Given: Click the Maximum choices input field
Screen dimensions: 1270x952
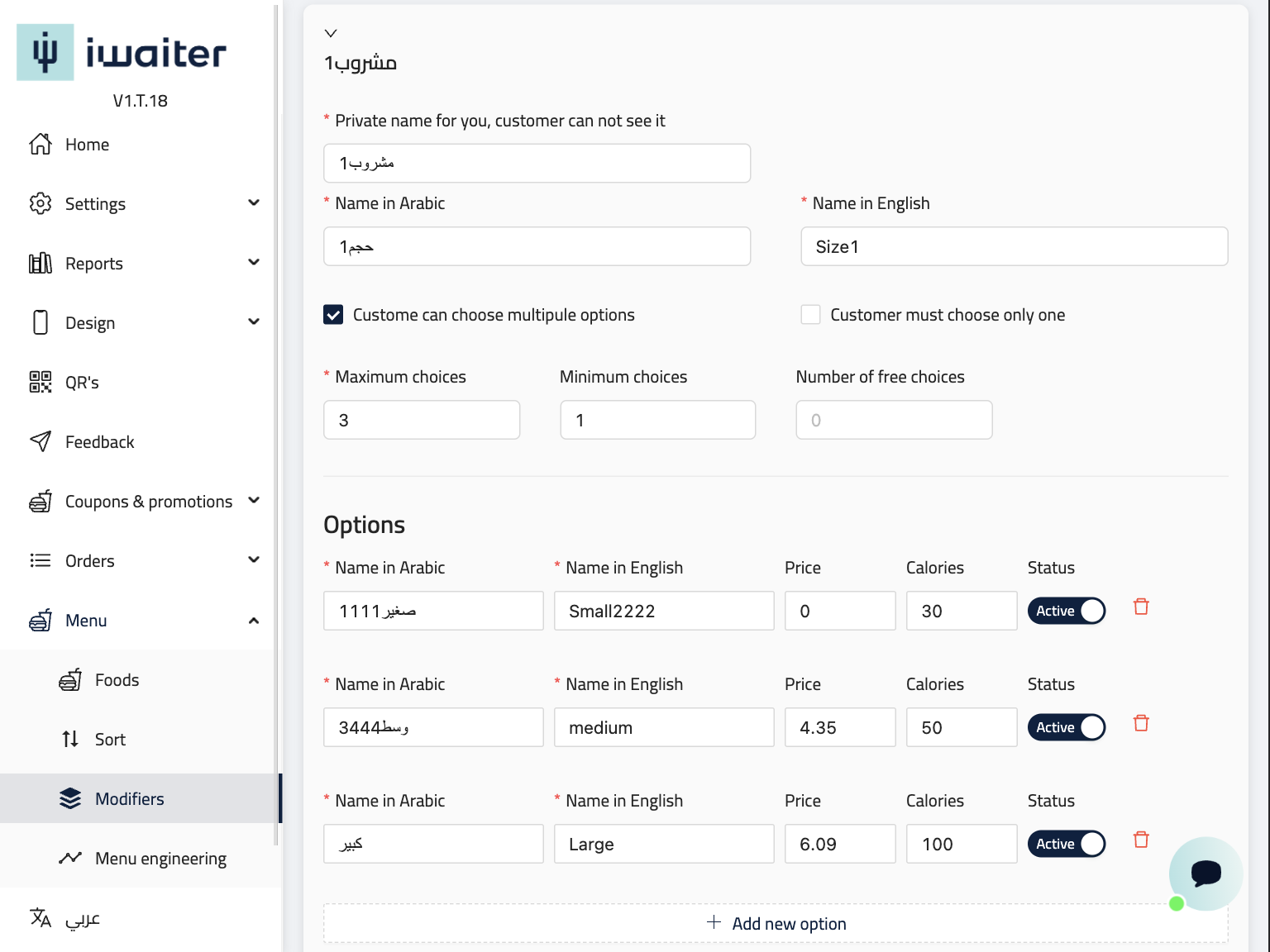Looking at the screenshot, I should coord(422,420).
